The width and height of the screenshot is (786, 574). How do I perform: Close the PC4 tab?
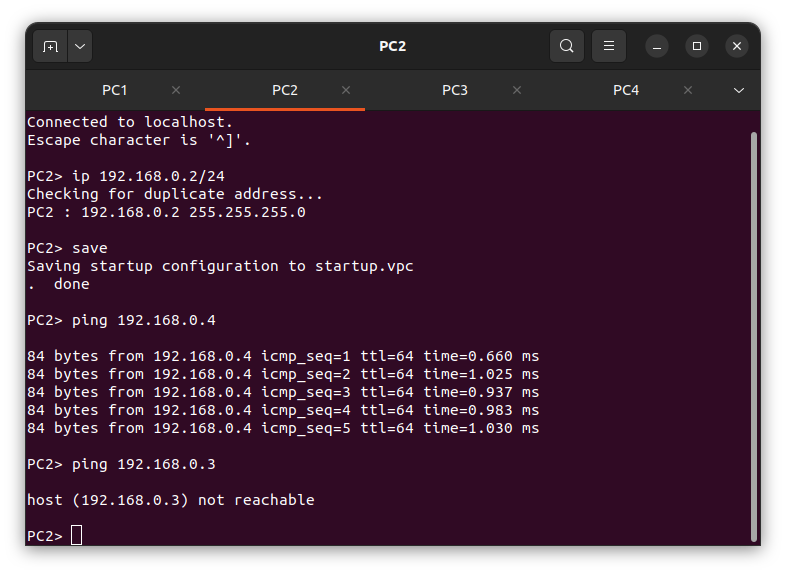pos(688,90)
